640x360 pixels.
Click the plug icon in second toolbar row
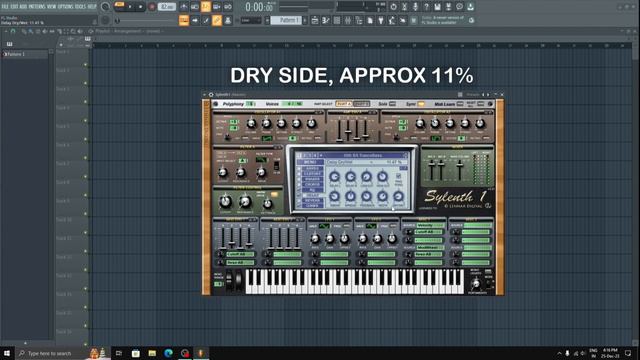pyautogui.click(x=380, y=20)
